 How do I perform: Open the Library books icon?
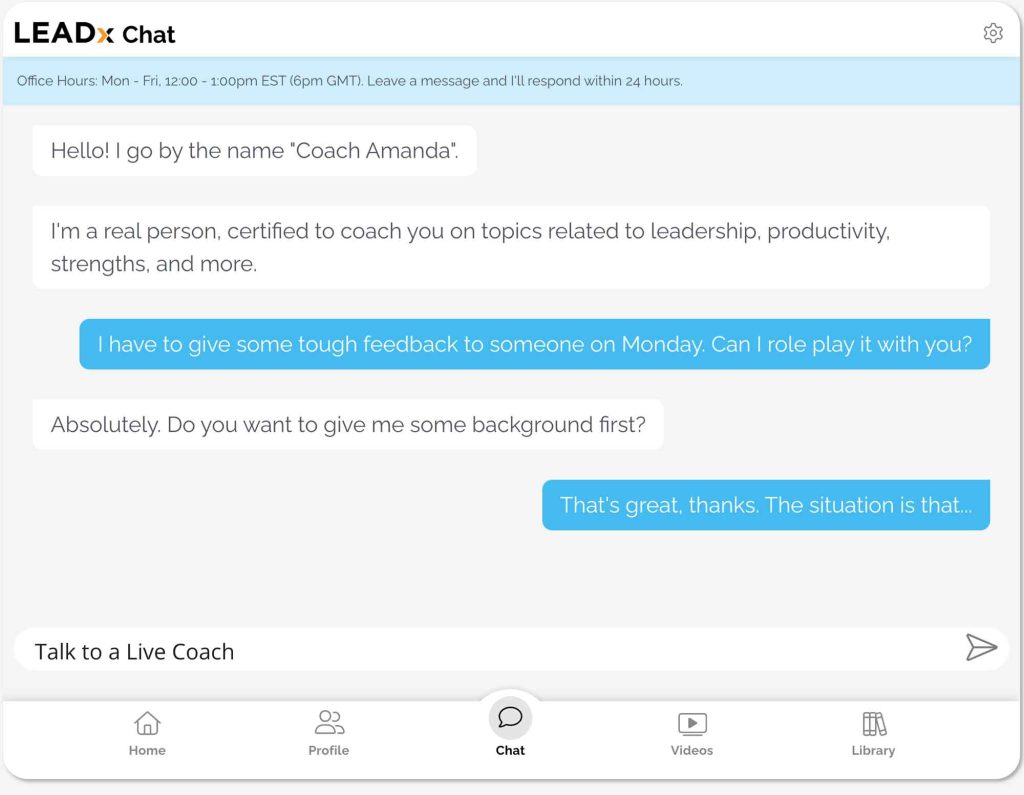pyautogui.click(x=873, y=723)
